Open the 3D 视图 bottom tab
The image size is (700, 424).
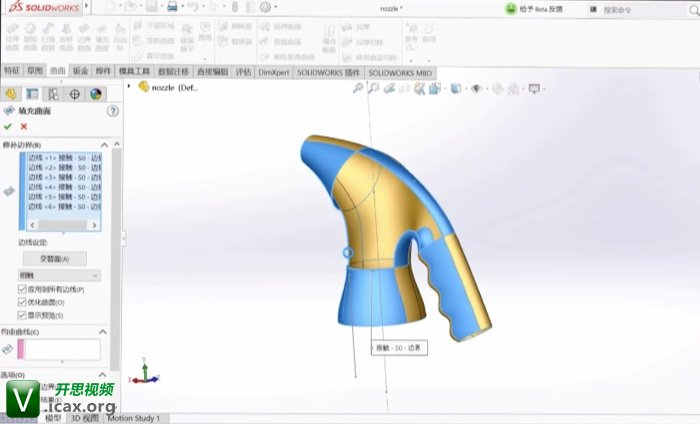[x=85, y=418]
